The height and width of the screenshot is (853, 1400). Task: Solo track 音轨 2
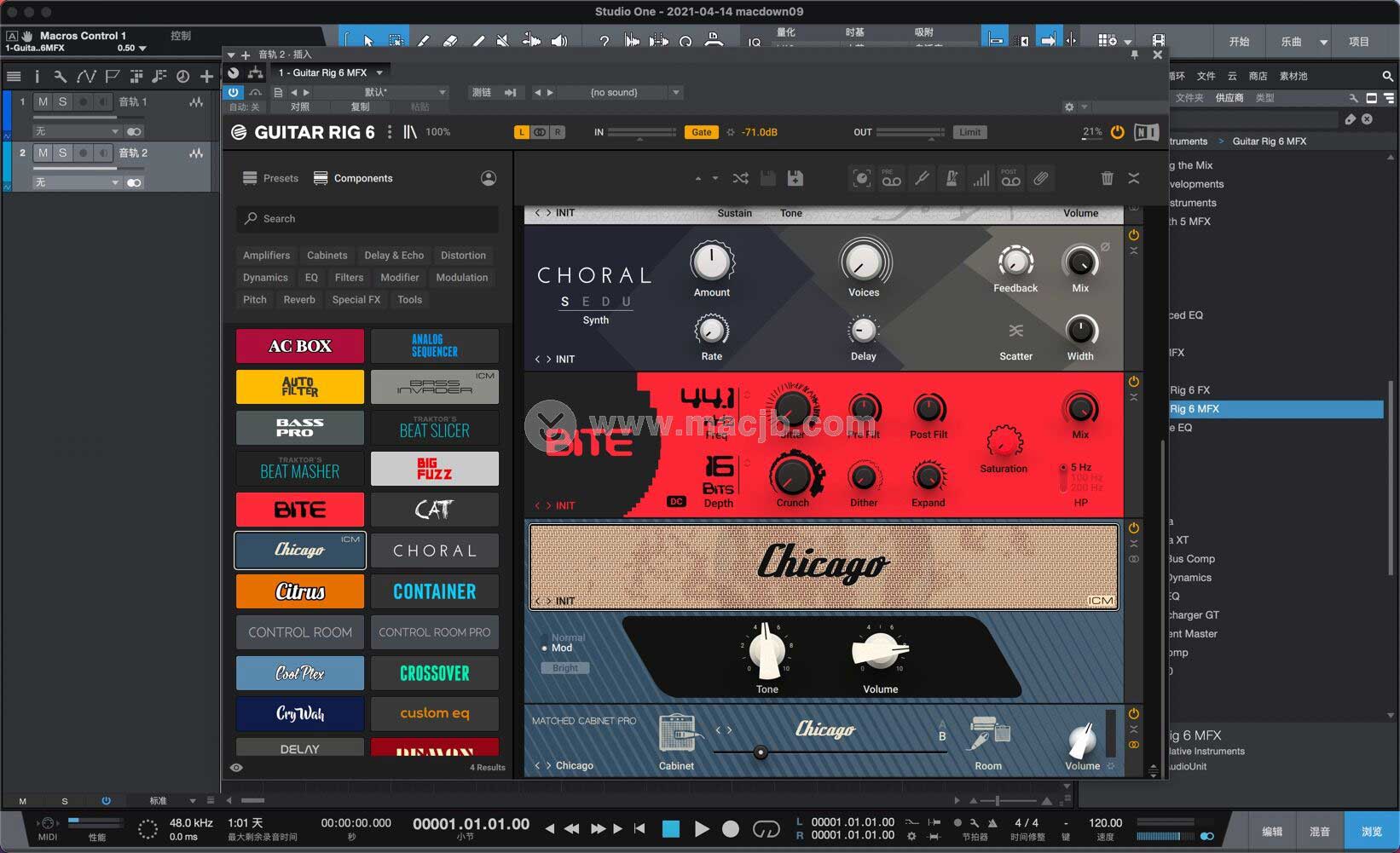(62, 153)
